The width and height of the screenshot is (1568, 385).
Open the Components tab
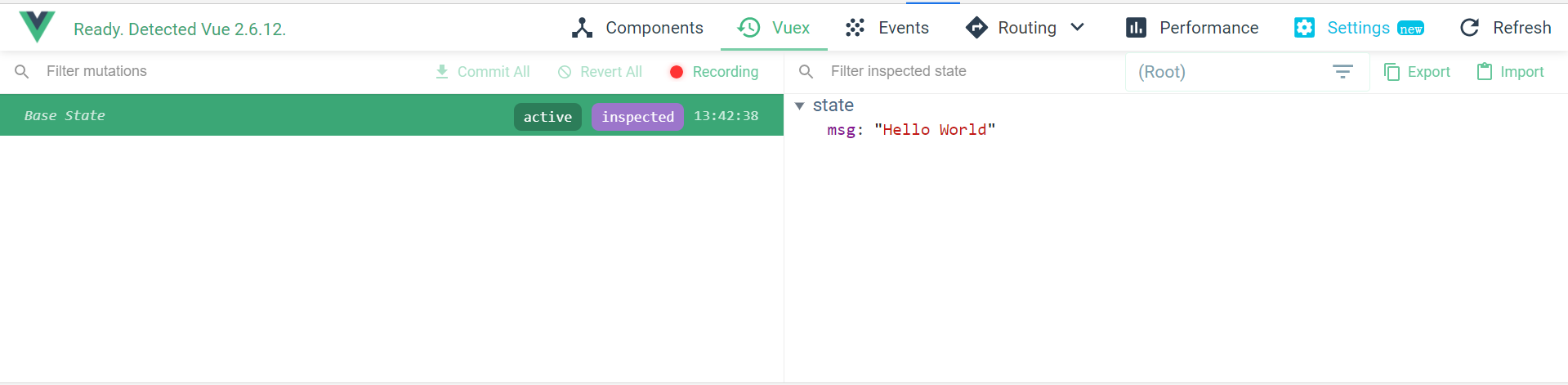pyautogui.click(x=637, y=28)
